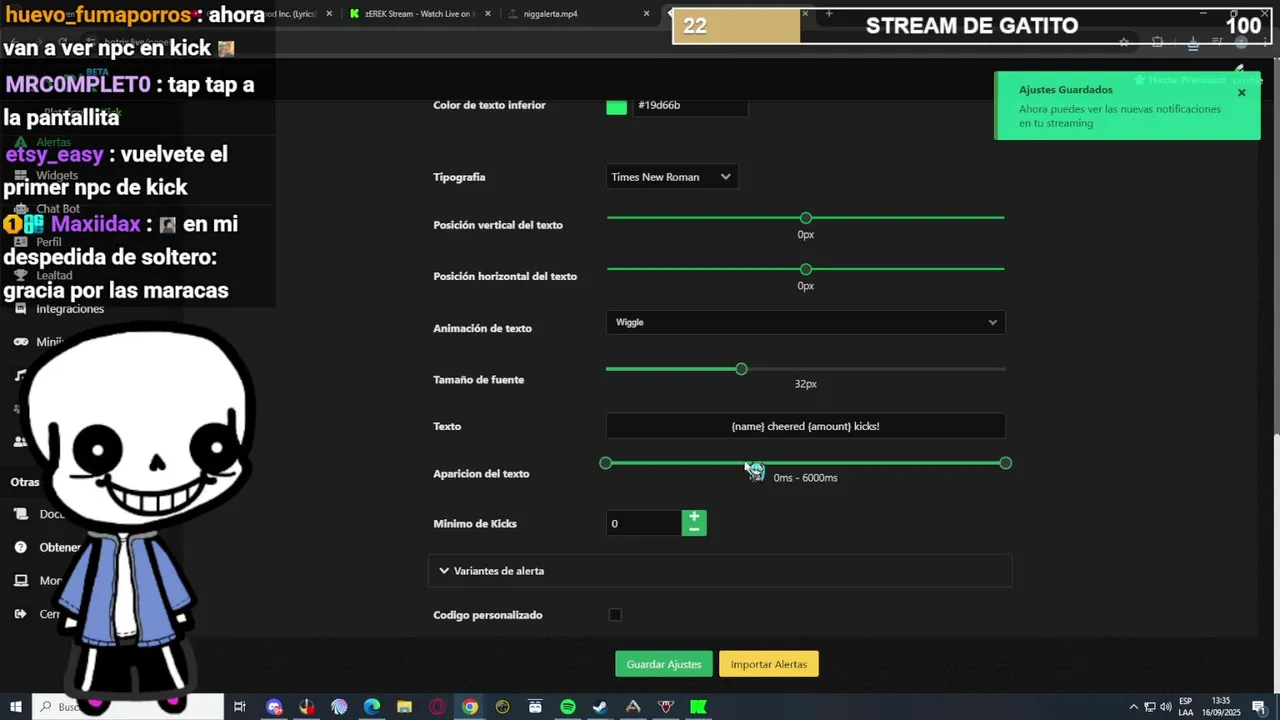1280x720 pixels.
Task: Click the ESP LAA language indicator
Action: tap(1186, 707)
